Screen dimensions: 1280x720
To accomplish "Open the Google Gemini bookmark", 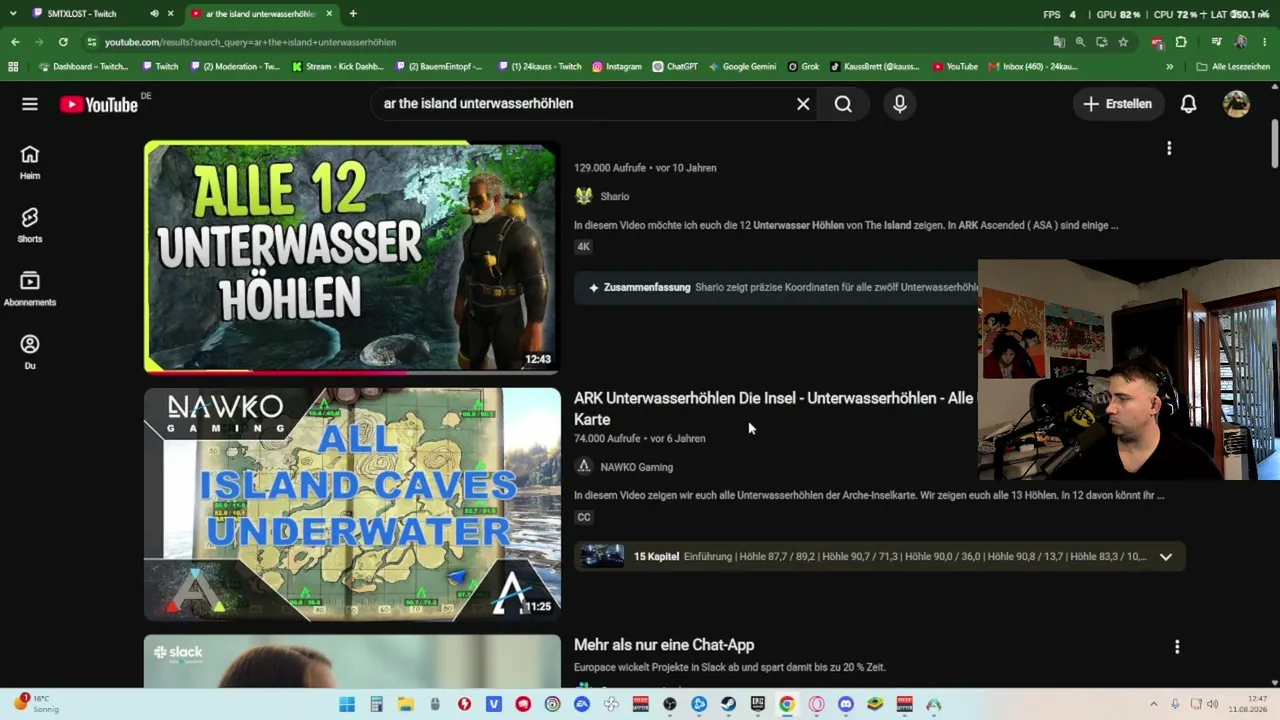I will [x=742, y=67].
